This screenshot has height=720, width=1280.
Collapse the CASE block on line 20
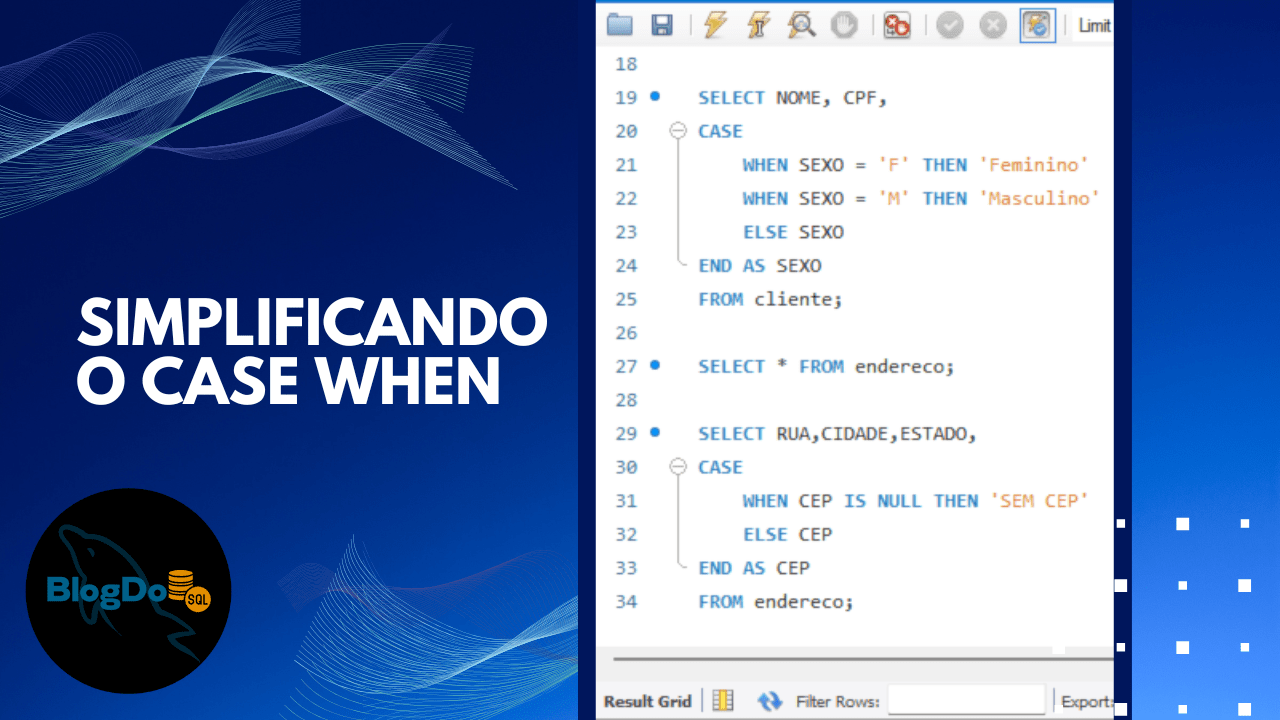[679, 131]
